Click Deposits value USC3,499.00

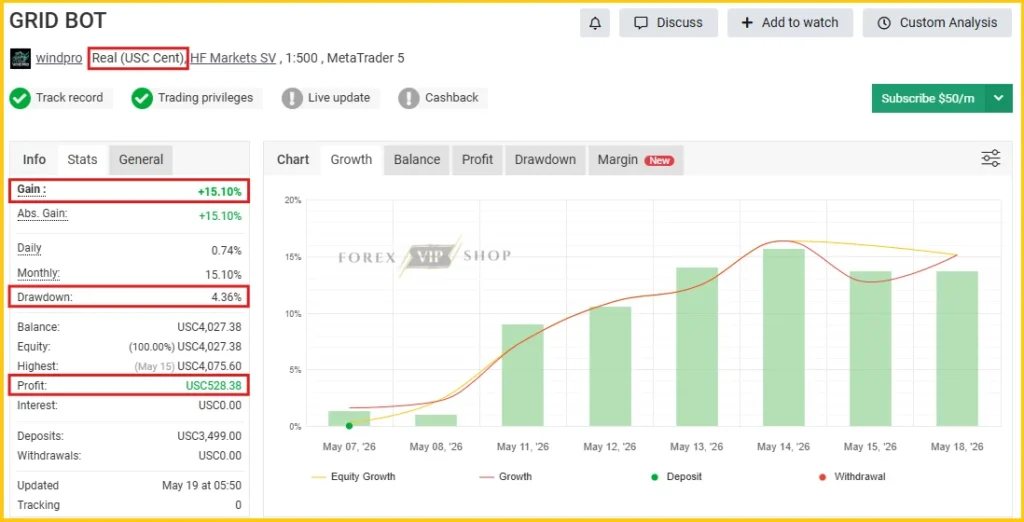coord(210,436)
